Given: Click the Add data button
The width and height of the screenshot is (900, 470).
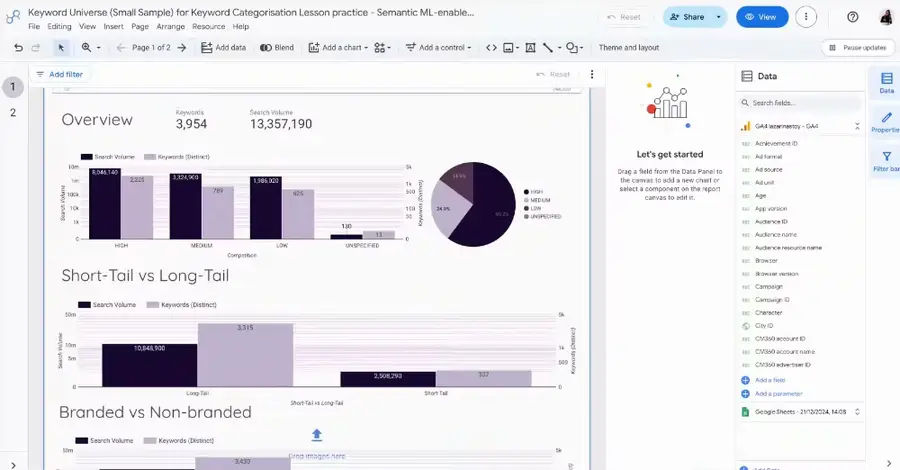Looking at the screenshot, I should tap(223, 48).
